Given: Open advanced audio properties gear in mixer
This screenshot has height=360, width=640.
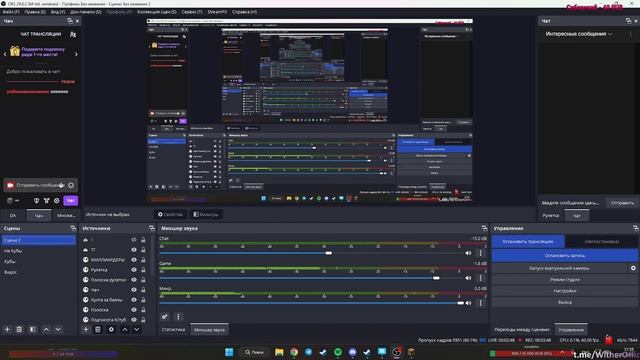Looking at the screenshot, I should tap(164, 316).
